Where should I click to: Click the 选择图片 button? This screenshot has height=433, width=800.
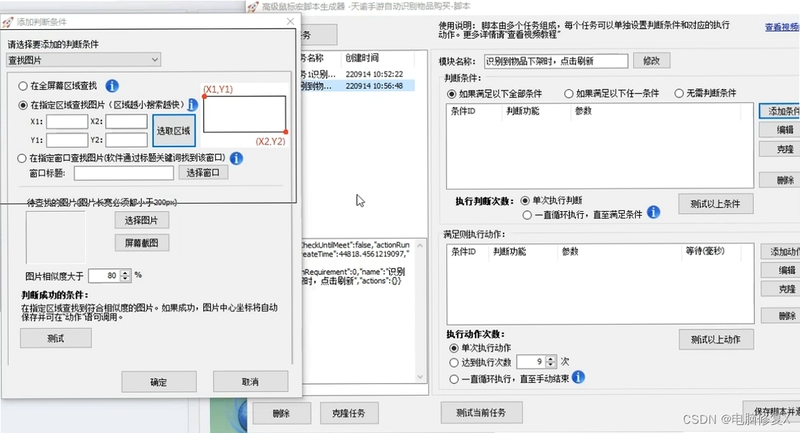point(142,220)
